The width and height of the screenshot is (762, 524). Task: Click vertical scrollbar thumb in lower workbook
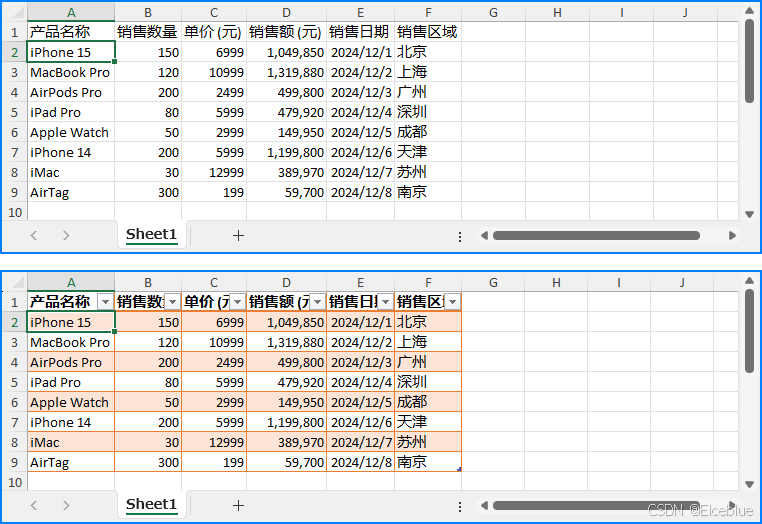tap(749, 331)
